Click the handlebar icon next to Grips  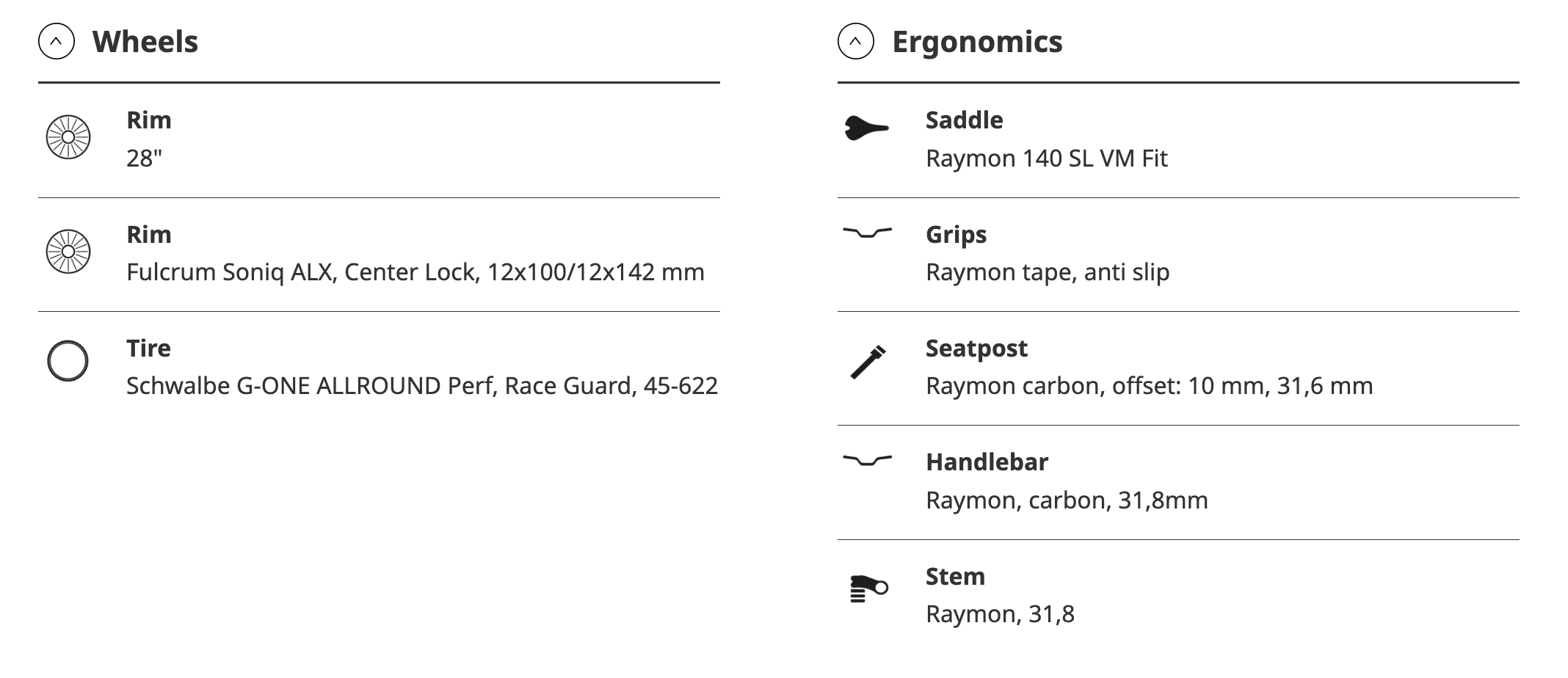click(x=867, y=233)
